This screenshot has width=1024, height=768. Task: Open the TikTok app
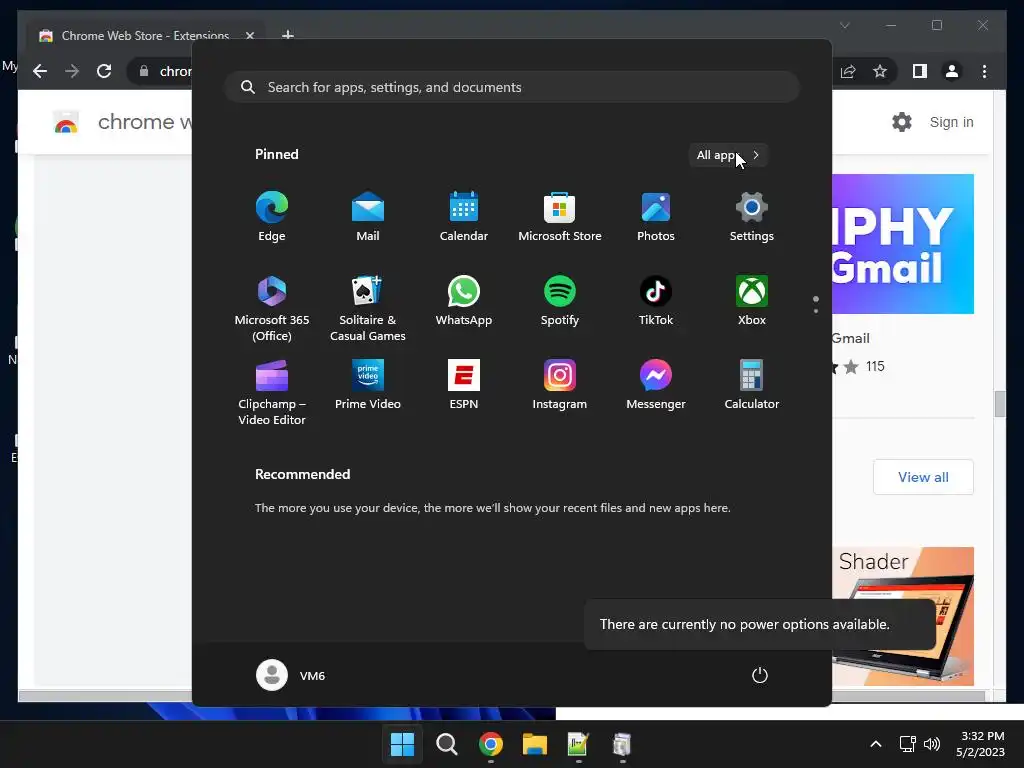pos(656,300)
